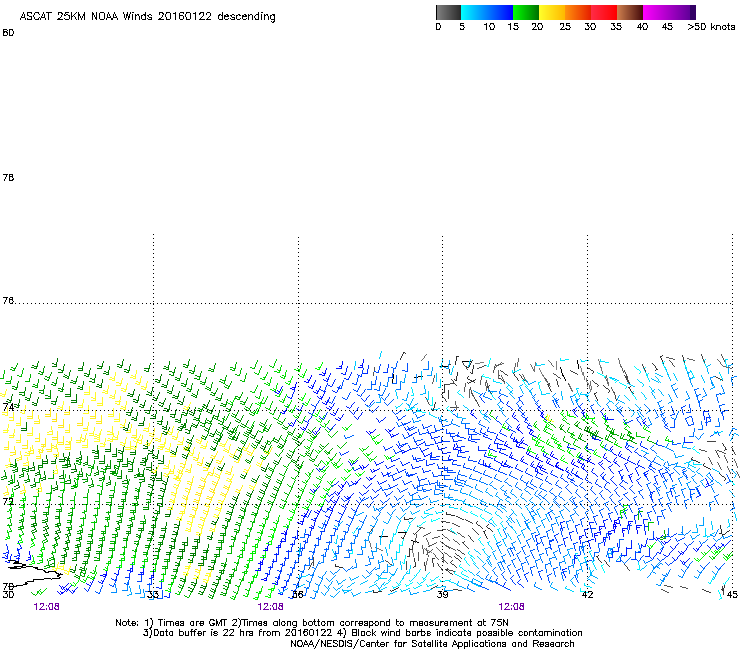This screenshot has height=650, width=740.
Task: Click the cyan-to-blue 5-15 knots legend segment
Action: click(487, 12)
